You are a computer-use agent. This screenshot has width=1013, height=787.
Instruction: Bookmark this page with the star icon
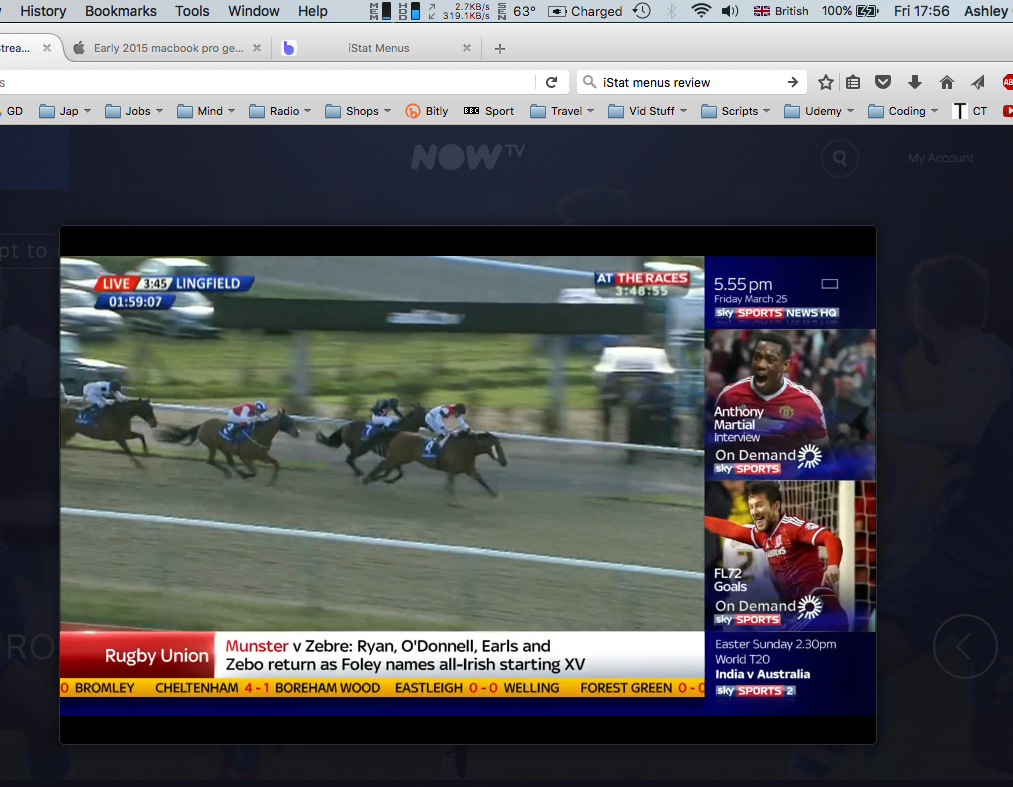(825, 82)
